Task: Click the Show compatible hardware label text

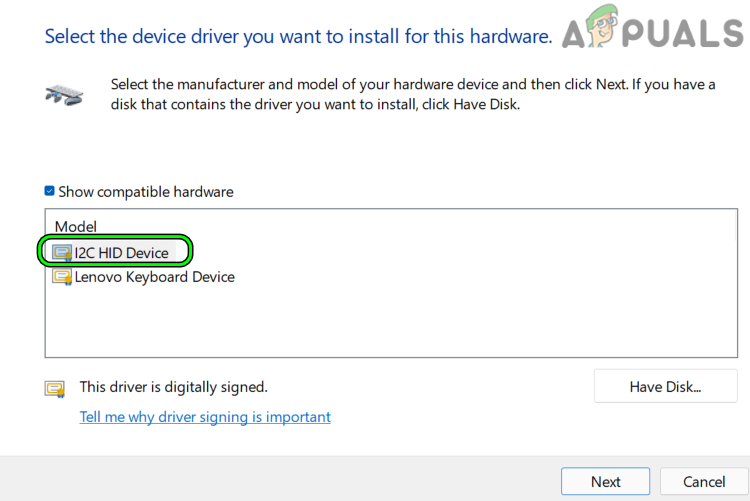Action: pos(145,192)
